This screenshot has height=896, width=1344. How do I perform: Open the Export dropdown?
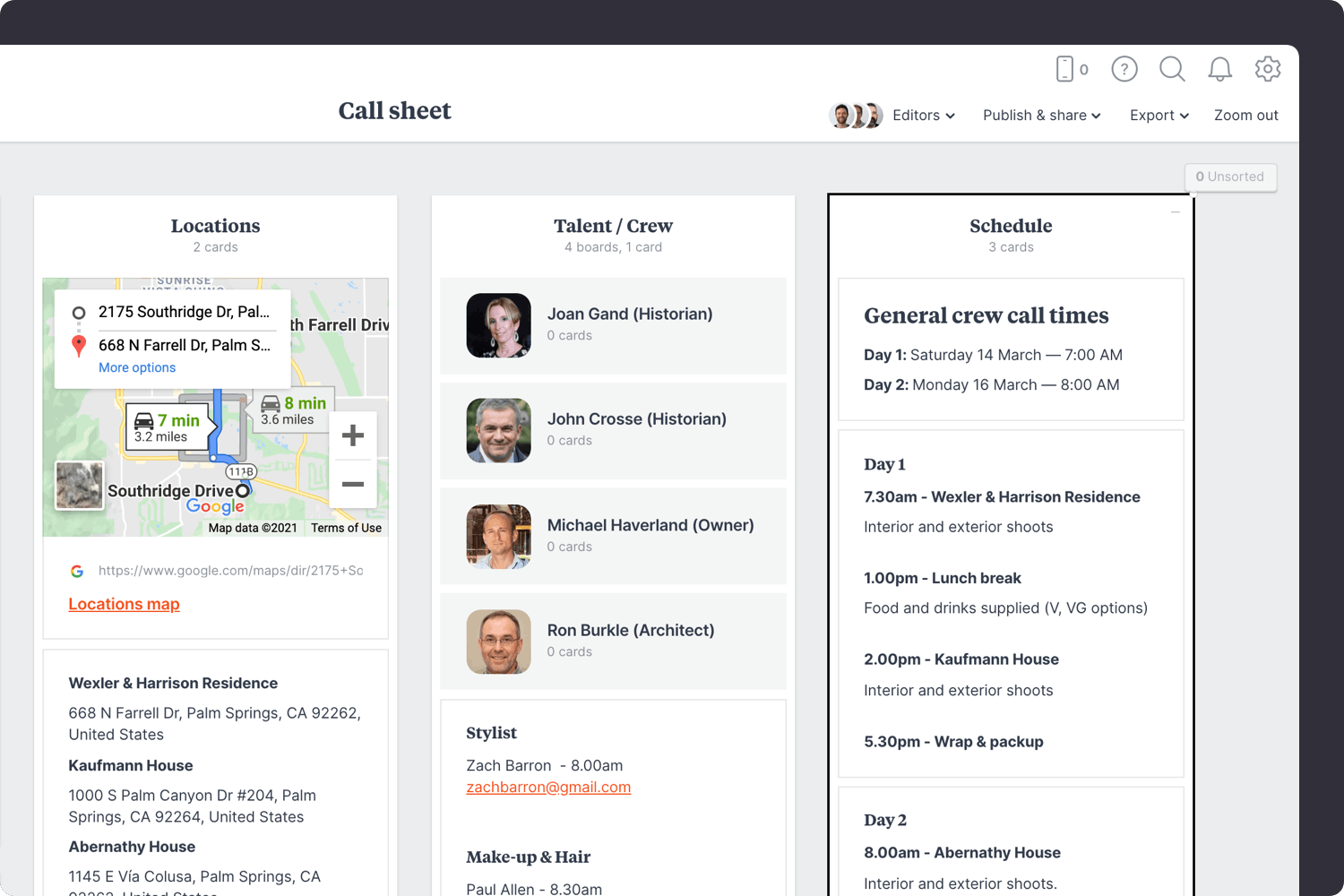1159,116
